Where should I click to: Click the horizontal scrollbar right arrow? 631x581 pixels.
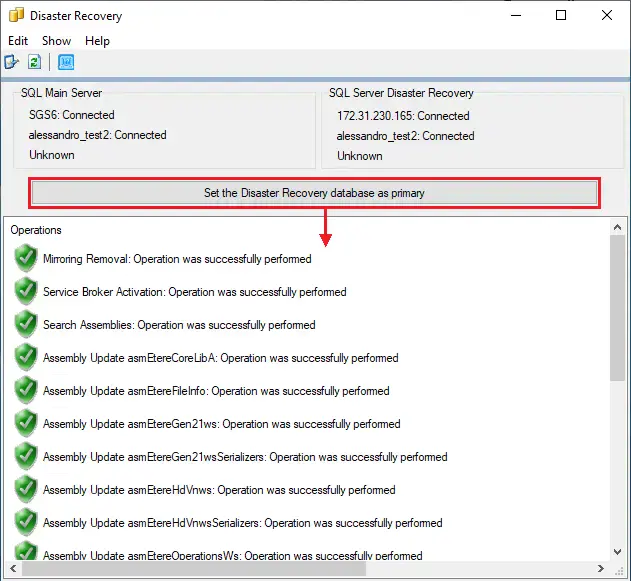click(602, 569)
